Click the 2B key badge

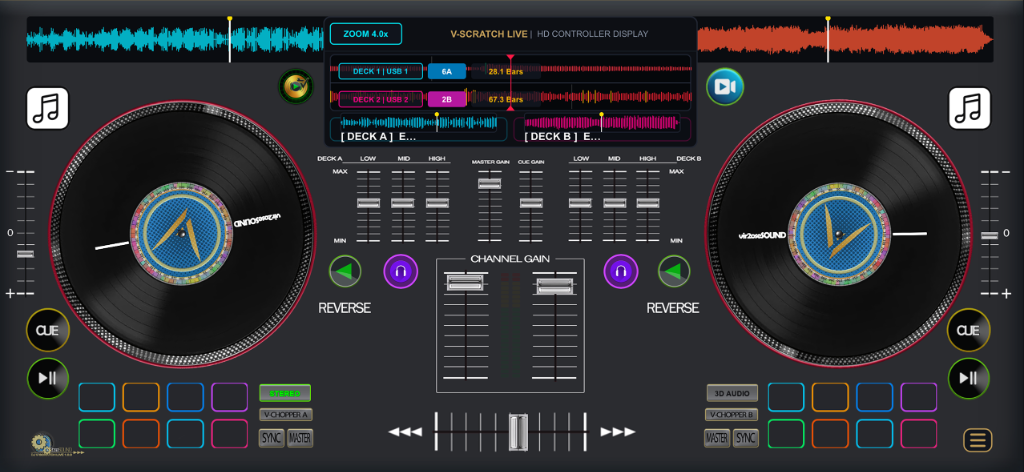click(x=447, y=99)
